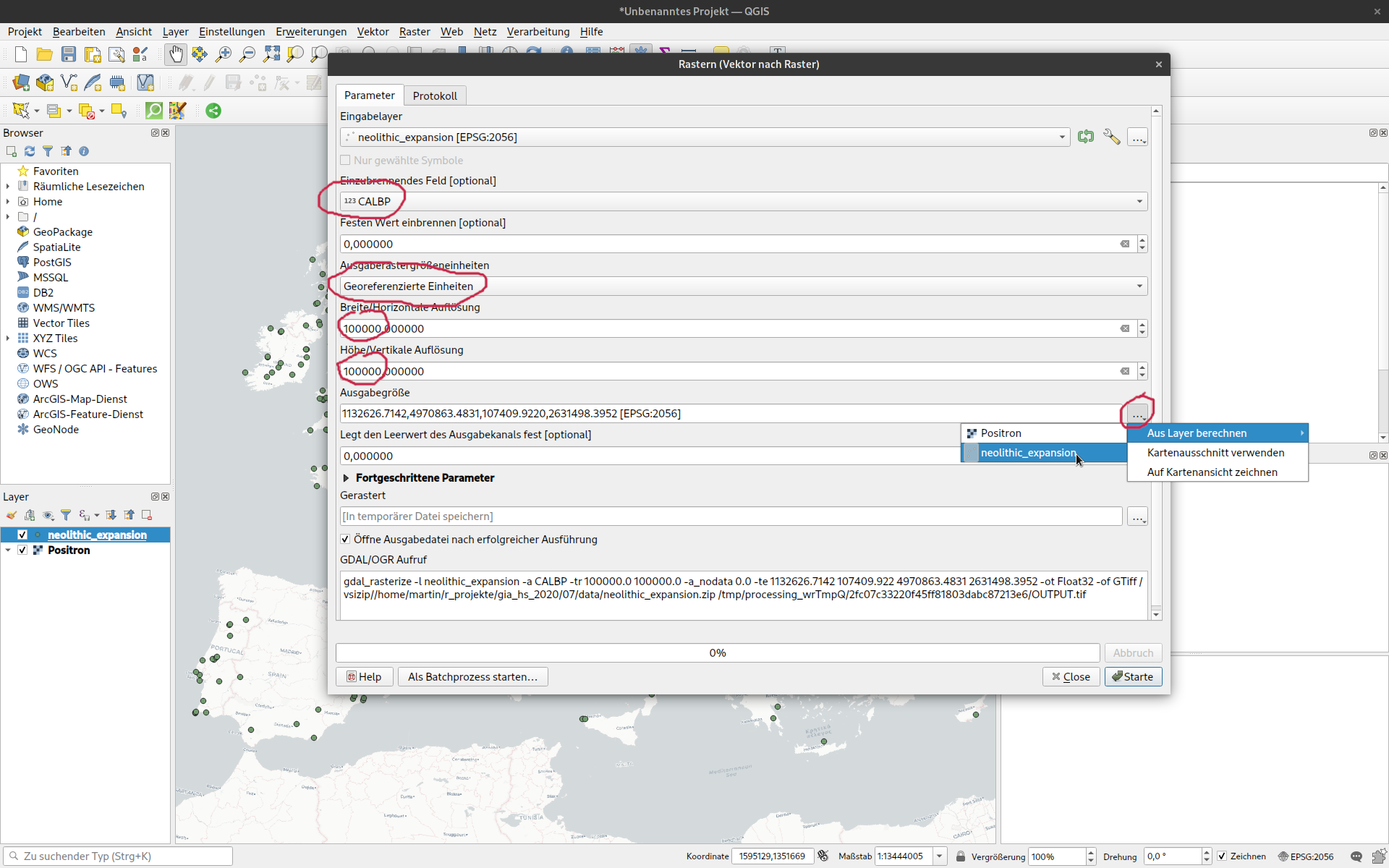Open the Data Source Manager icon

click(x=21, y=82)
